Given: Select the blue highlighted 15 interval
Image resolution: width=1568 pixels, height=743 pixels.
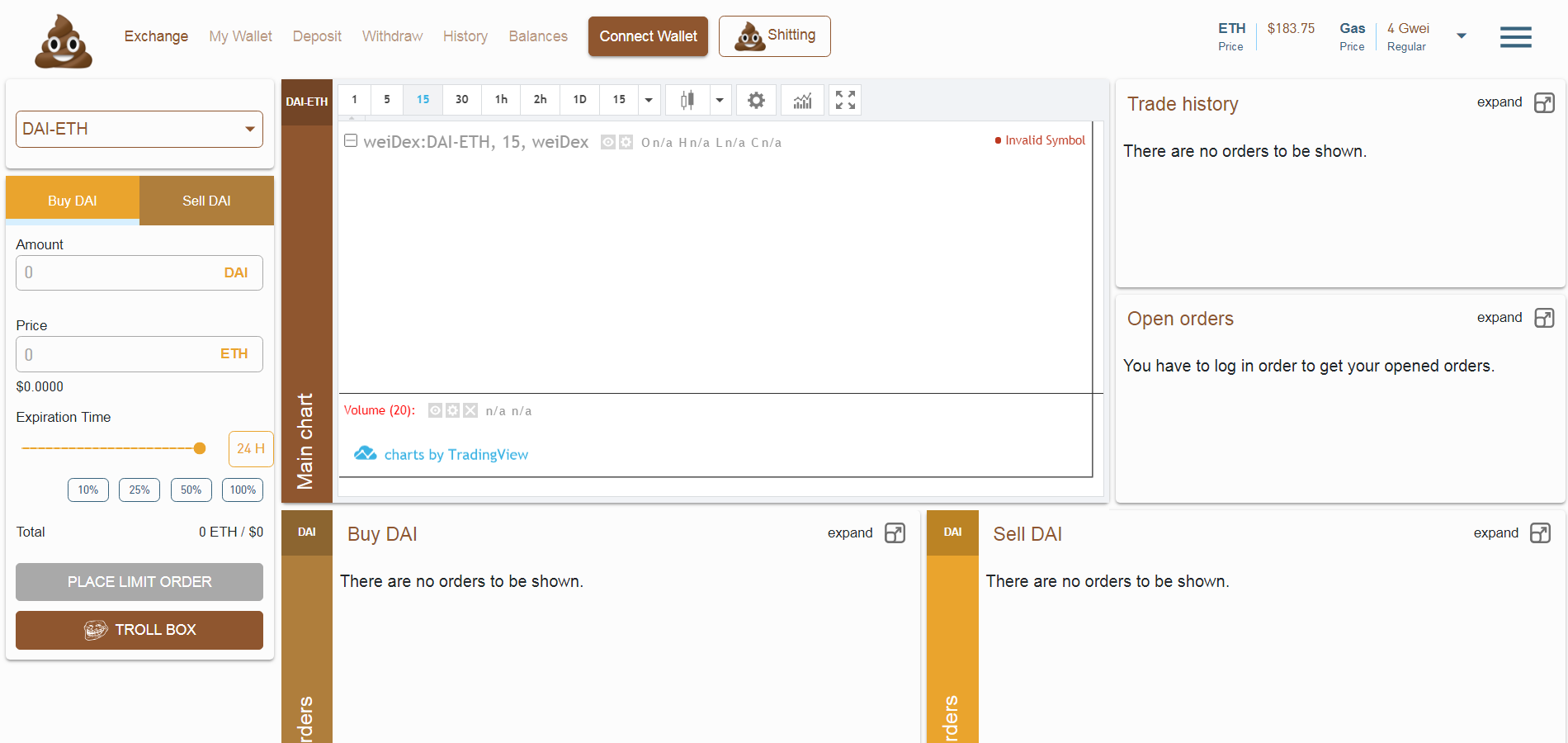Looking at the screenshot, I should [423, 100].
